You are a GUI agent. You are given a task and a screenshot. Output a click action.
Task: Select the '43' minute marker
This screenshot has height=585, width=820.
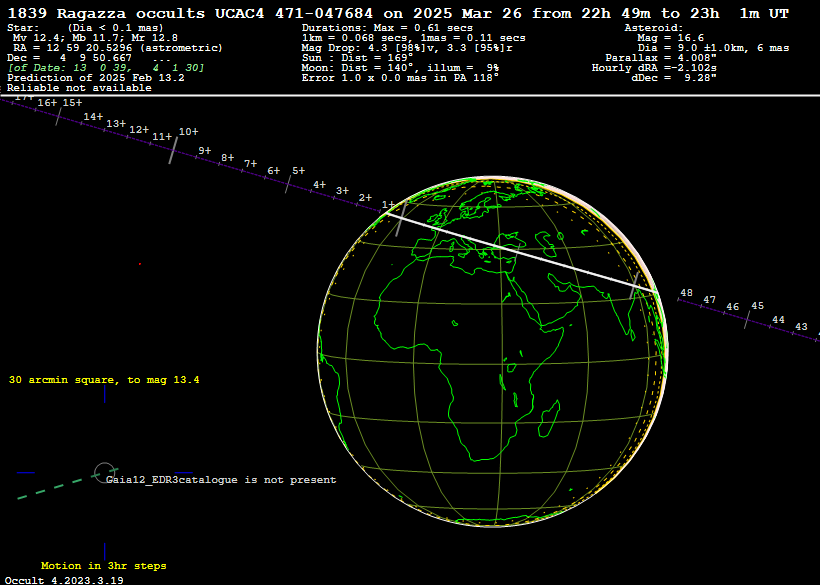(802, 327)
